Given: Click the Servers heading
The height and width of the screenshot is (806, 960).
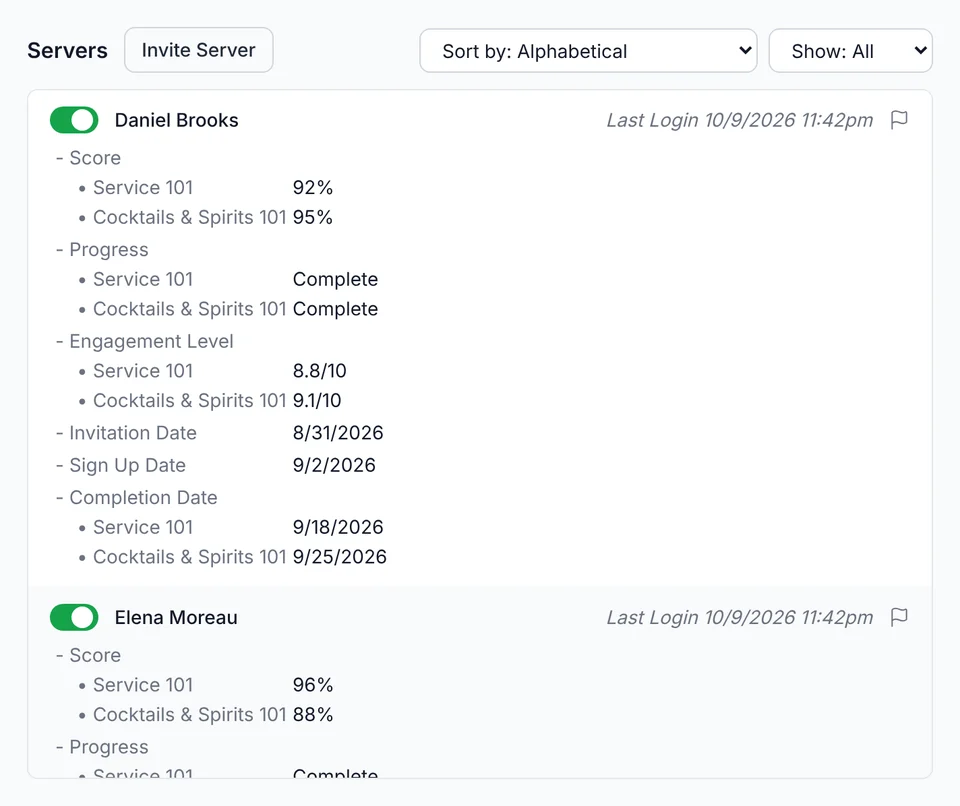Looking at the screenshot, I should click(x=67, y=51).
